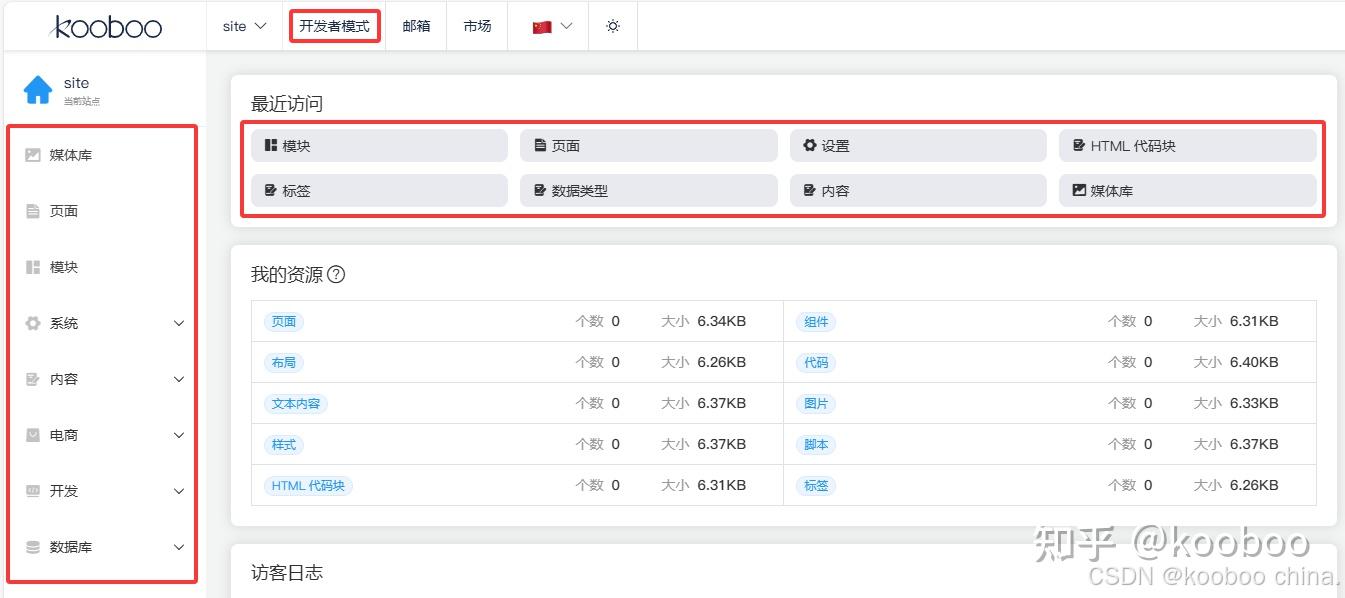Expand the 数据库 section in sidebar
The image size is (1345, 598).
100,547
